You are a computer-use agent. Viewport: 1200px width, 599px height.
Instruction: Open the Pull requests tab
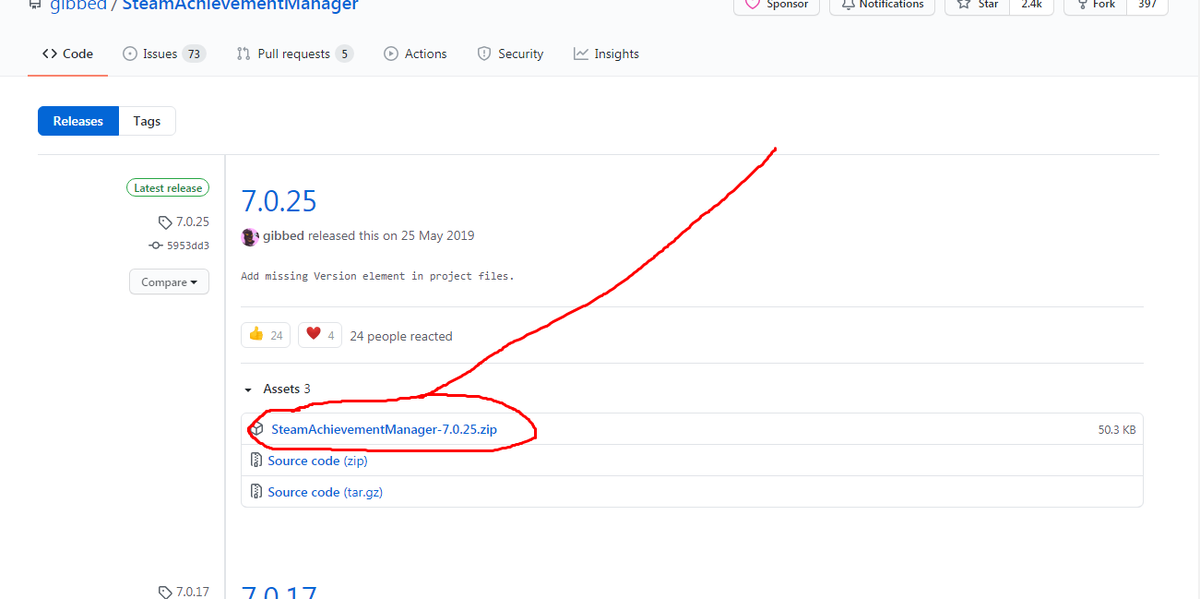click(x=295, y=54)
